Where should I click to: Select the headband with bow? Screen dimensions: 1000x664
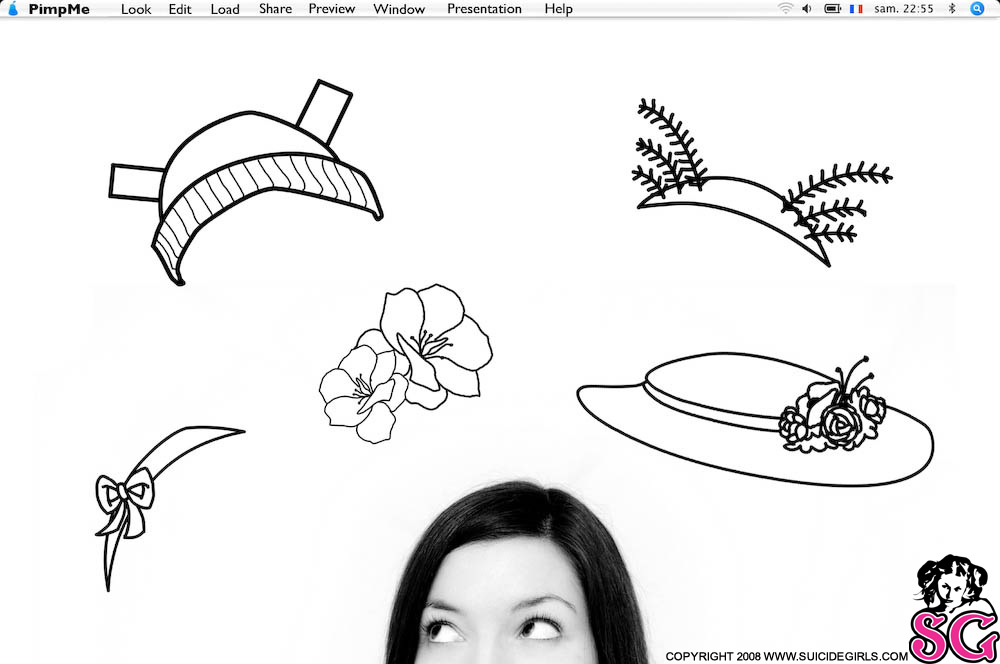pos(170,508)
